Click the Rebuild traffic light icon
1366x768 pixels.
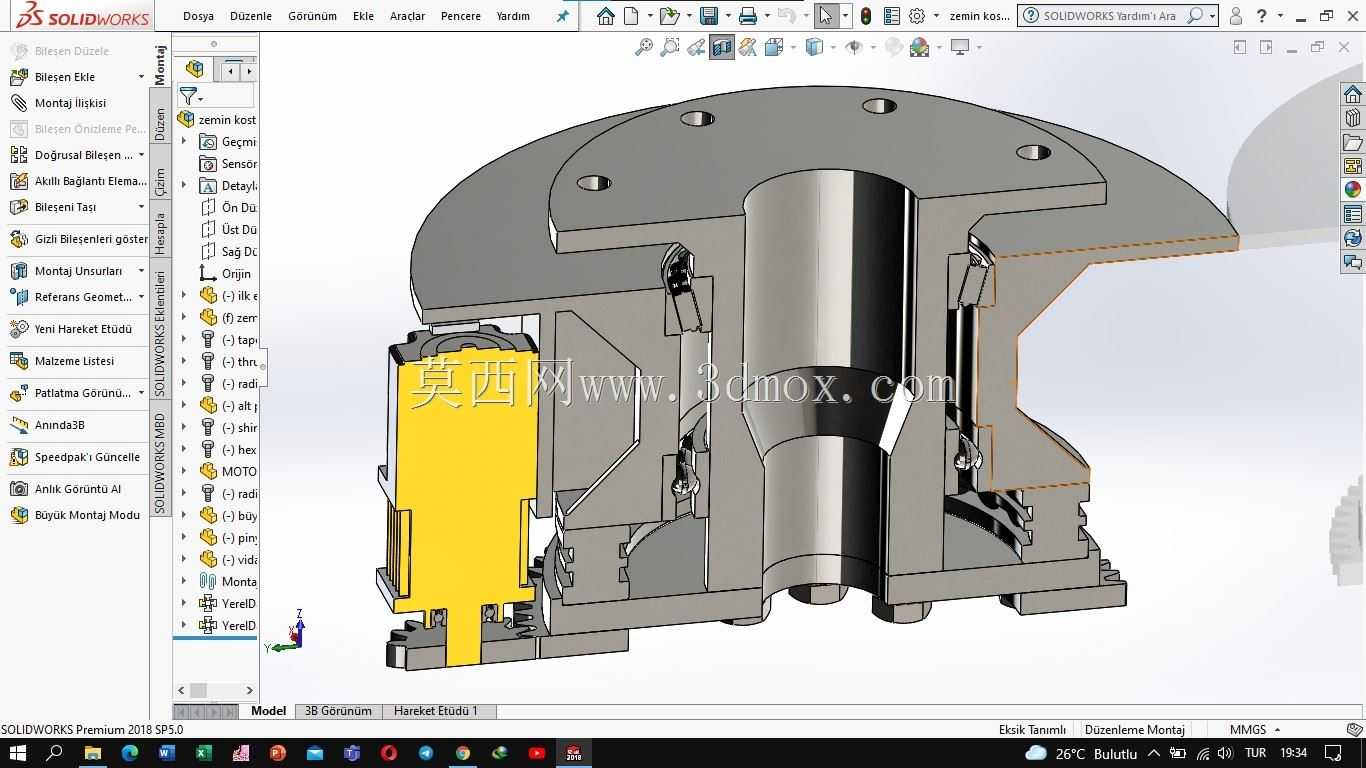(x=865, y=16)
